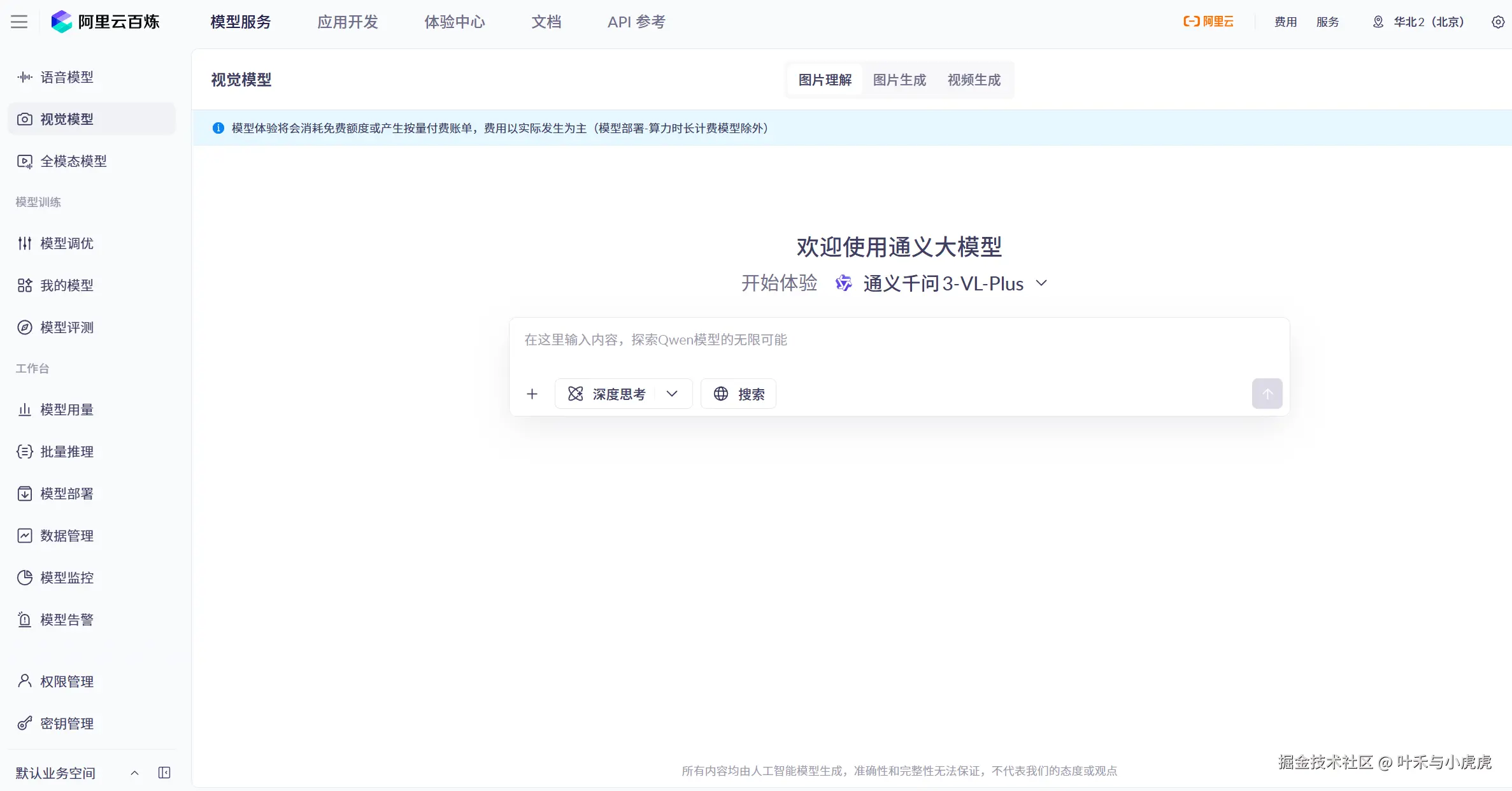Viewport: 1512px width, 791px height.
Task: Toggle 深度思考 deep thinking mode
Action: click(608, 394)
